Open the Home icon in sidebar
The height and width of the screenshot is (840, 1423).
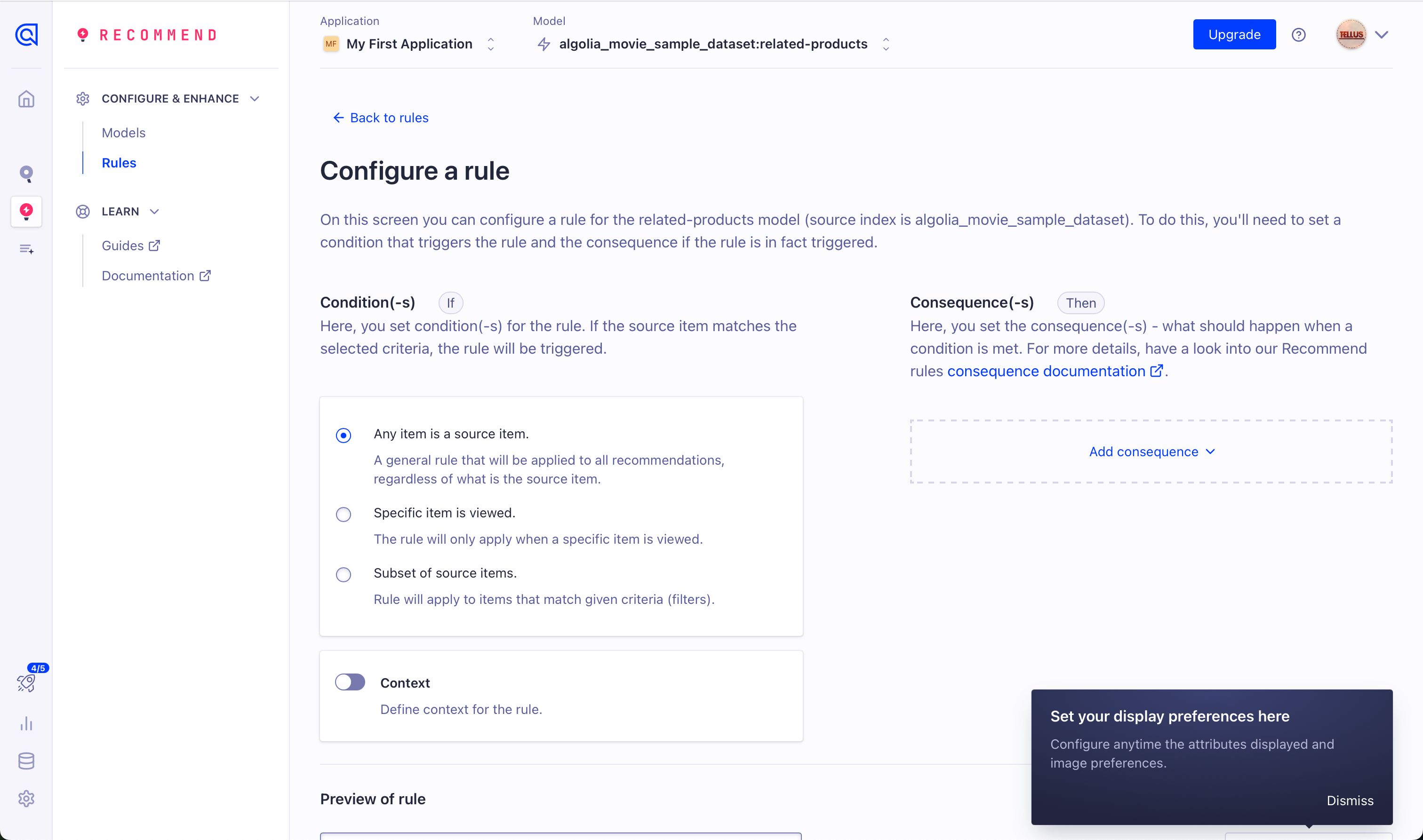click(26, 99)
